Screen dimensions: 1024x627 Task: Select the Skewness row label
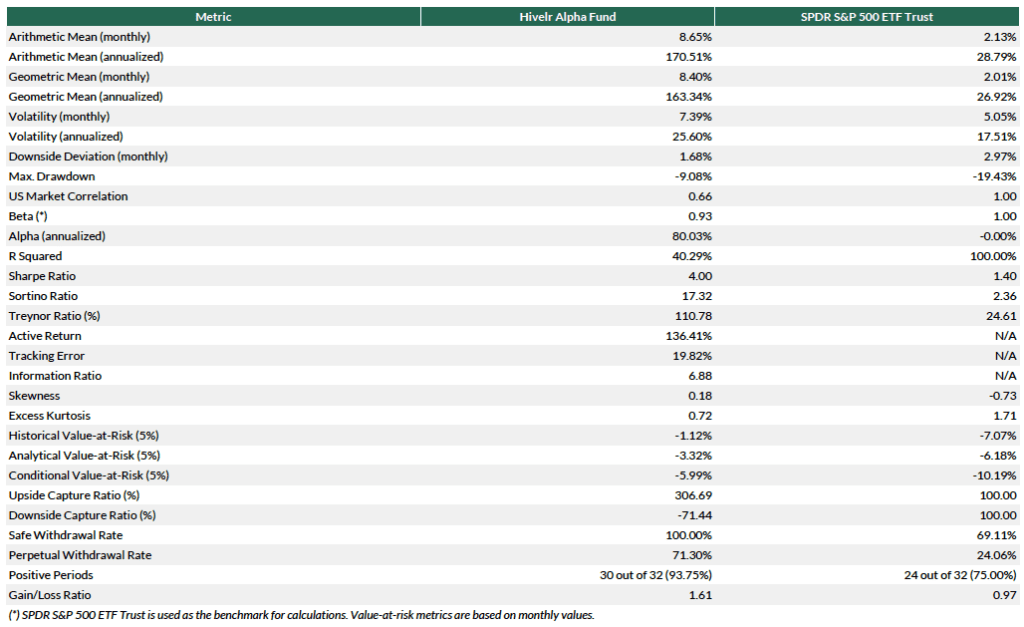point(34,396)
